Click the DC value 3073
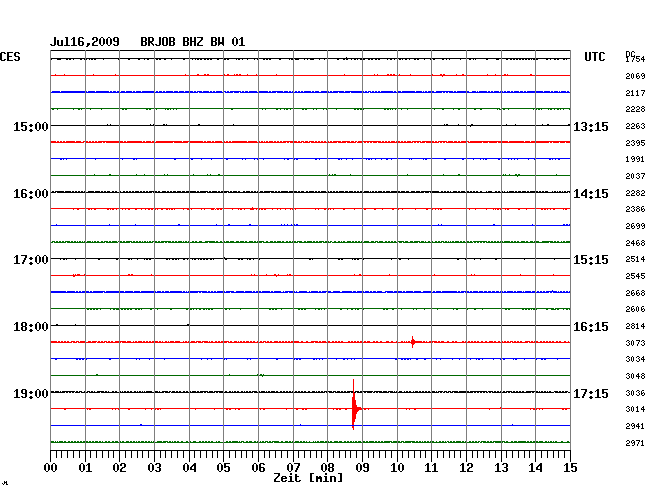Image resolution: width=650 pixels, height=494 pixels. (x=635, y=343)
